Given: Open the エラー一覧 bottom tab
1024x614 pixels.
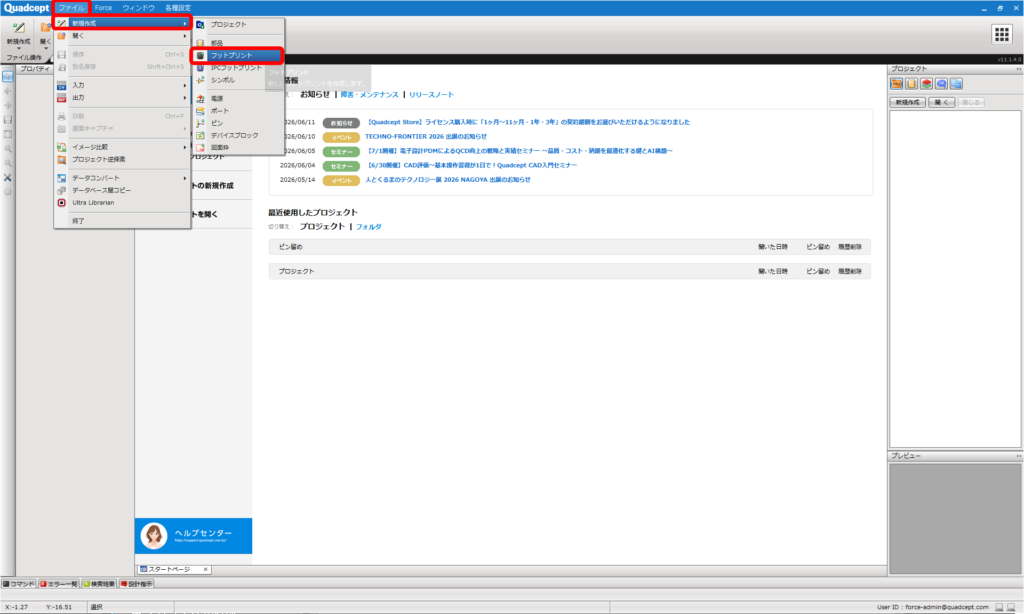Looking at the screenshot, I should click(x=59, y=584).
